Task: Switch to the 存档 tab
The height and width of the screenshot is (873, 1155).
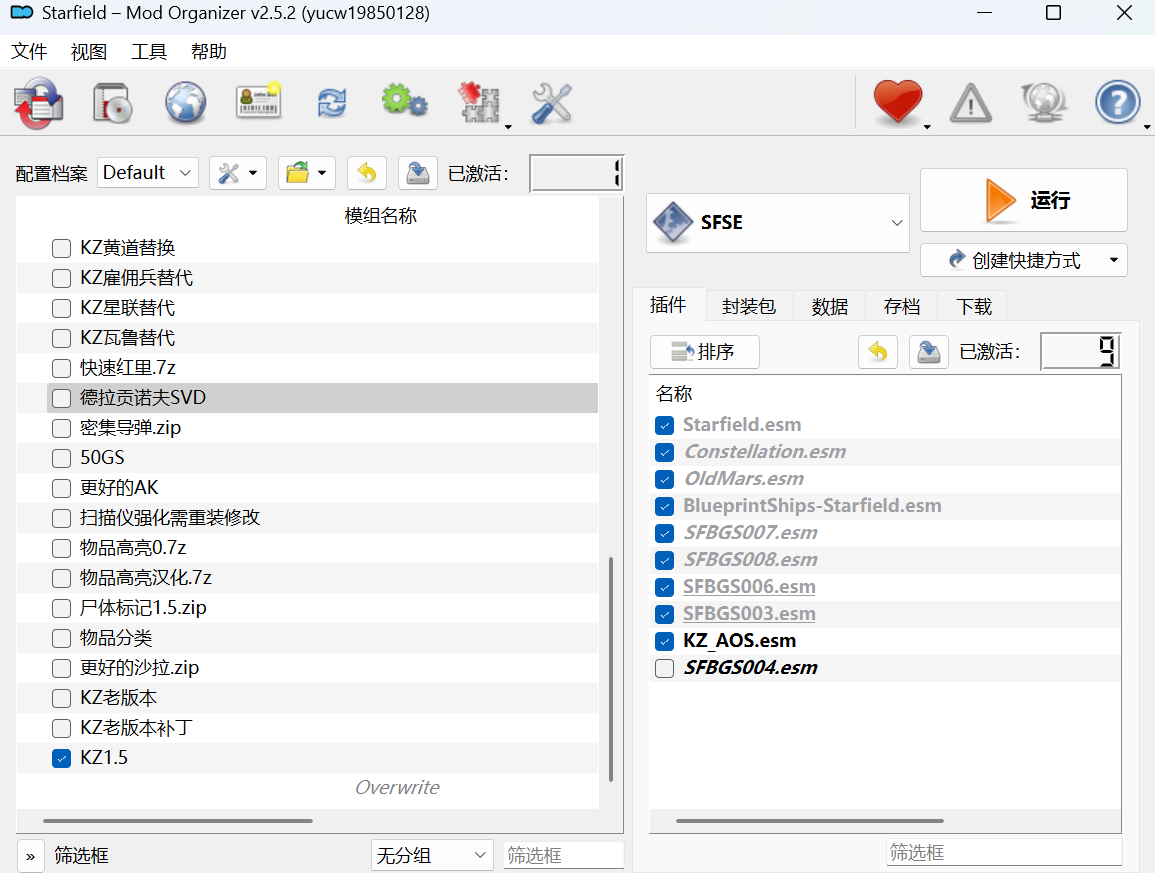Action: tap(902, 306)
